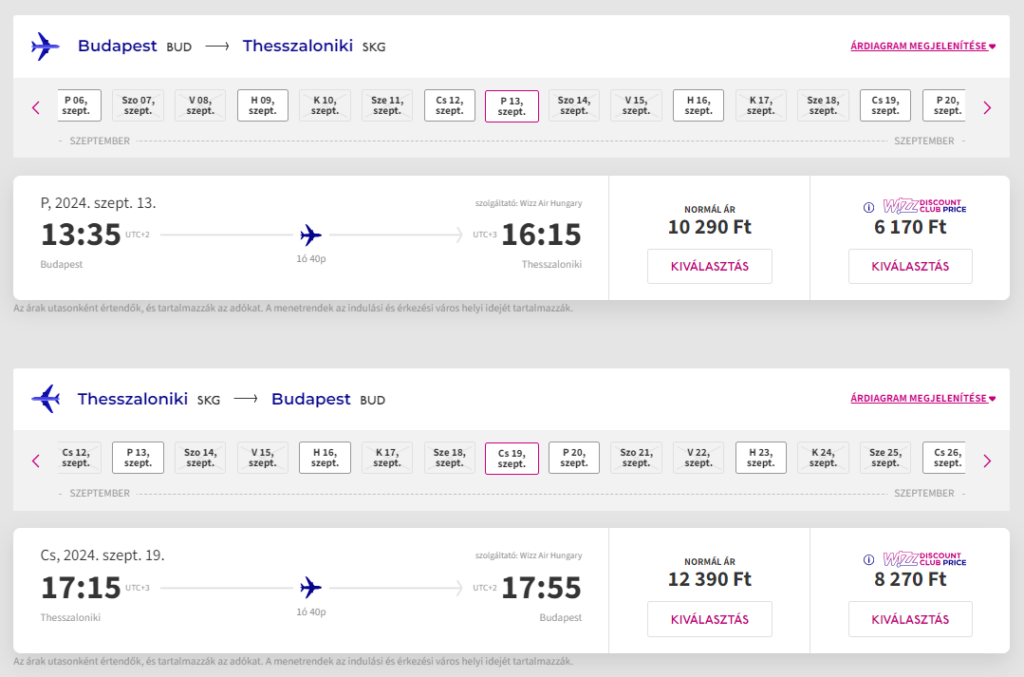Screen dimensions: 1024x677
Task: Show later return dates with right arrow
Action: point(987,461)
